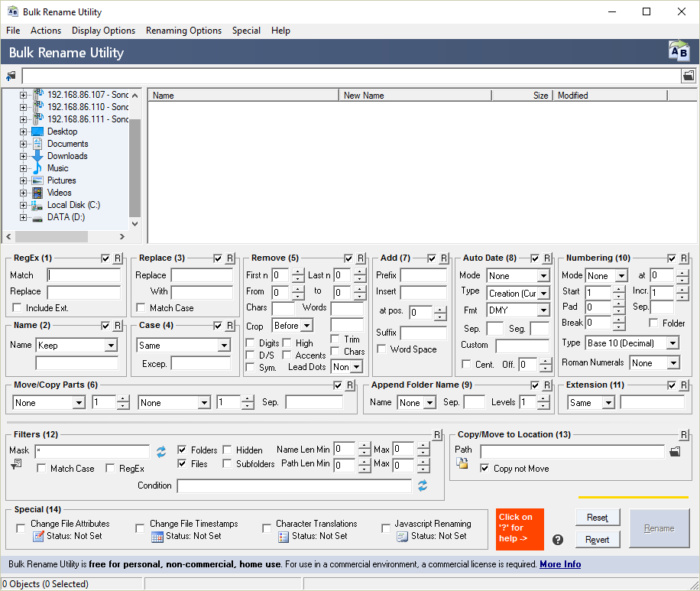700x591 pixels.
Task: Click the Reset button
Action: [x=597, y=517]
